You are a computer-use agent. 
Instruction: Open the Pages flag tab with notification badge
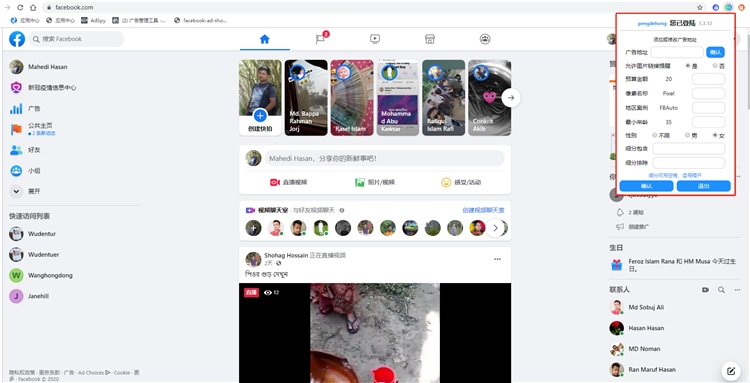pos(320,39)
